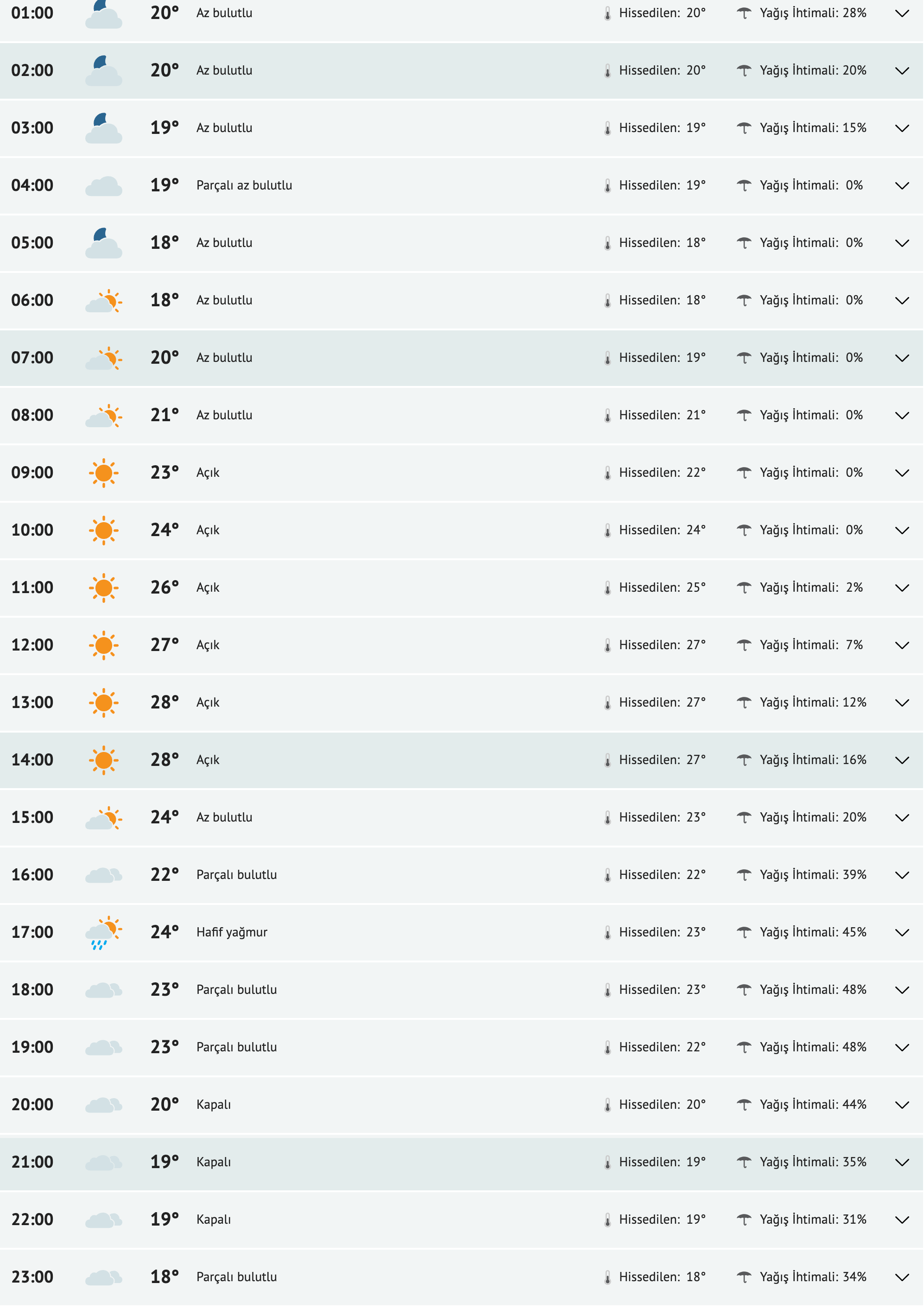
Task: Click "Parçalı az bulutlu" at 04:00
Action: coord(245,185)
